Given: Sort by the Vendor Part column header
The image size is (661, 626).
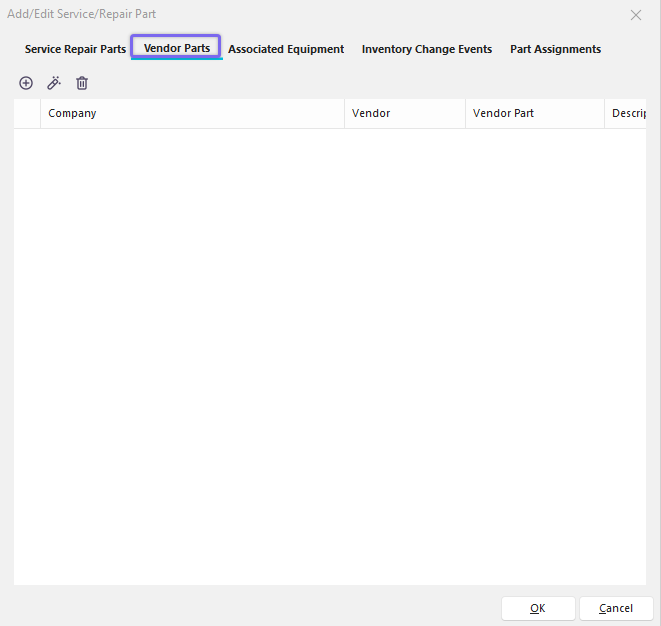Looking at the screenshot, I should tap(533, 114).
